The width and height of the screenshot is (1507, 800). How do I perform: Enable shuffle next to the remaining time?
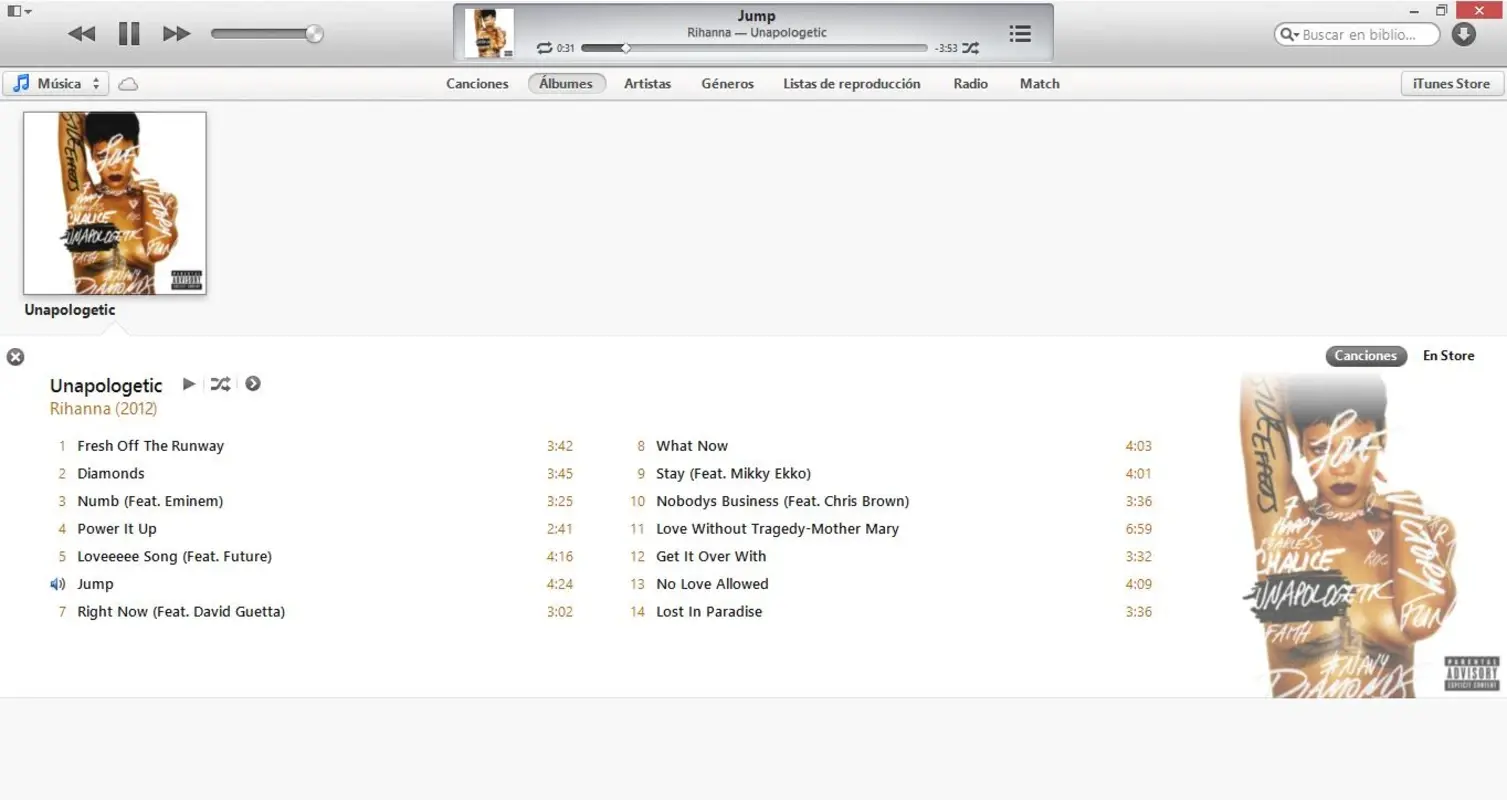[x=969, y=47]
